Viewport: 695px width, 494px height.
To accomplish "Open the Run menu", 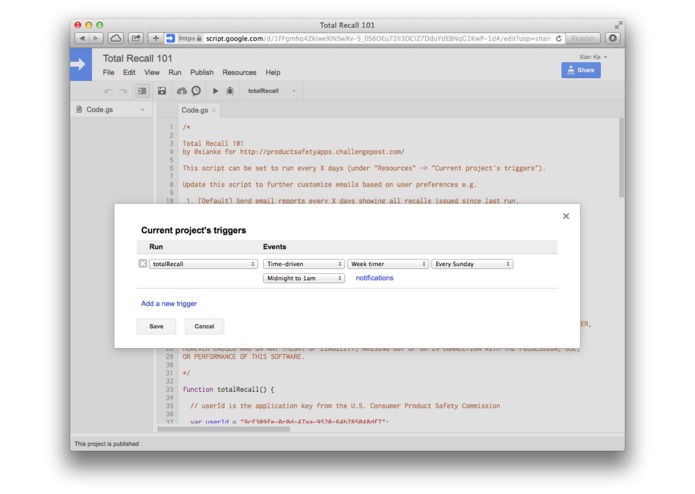I will click(175, 72).
